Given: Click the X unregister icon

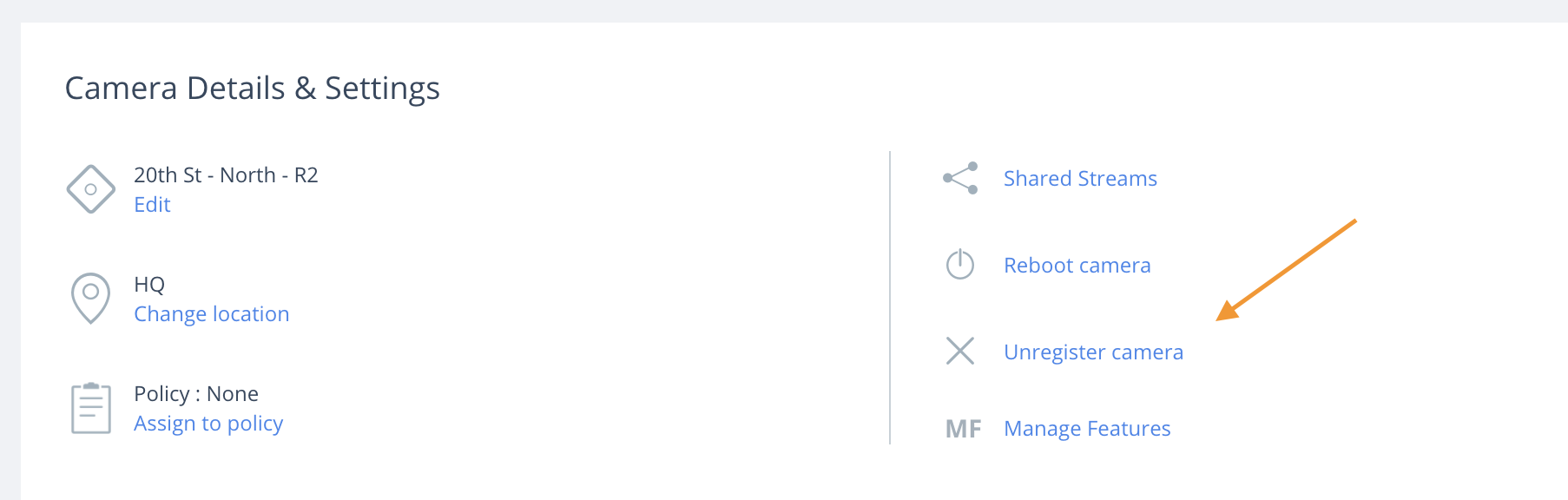Looking at the screenshot, I should coord(960,351).
